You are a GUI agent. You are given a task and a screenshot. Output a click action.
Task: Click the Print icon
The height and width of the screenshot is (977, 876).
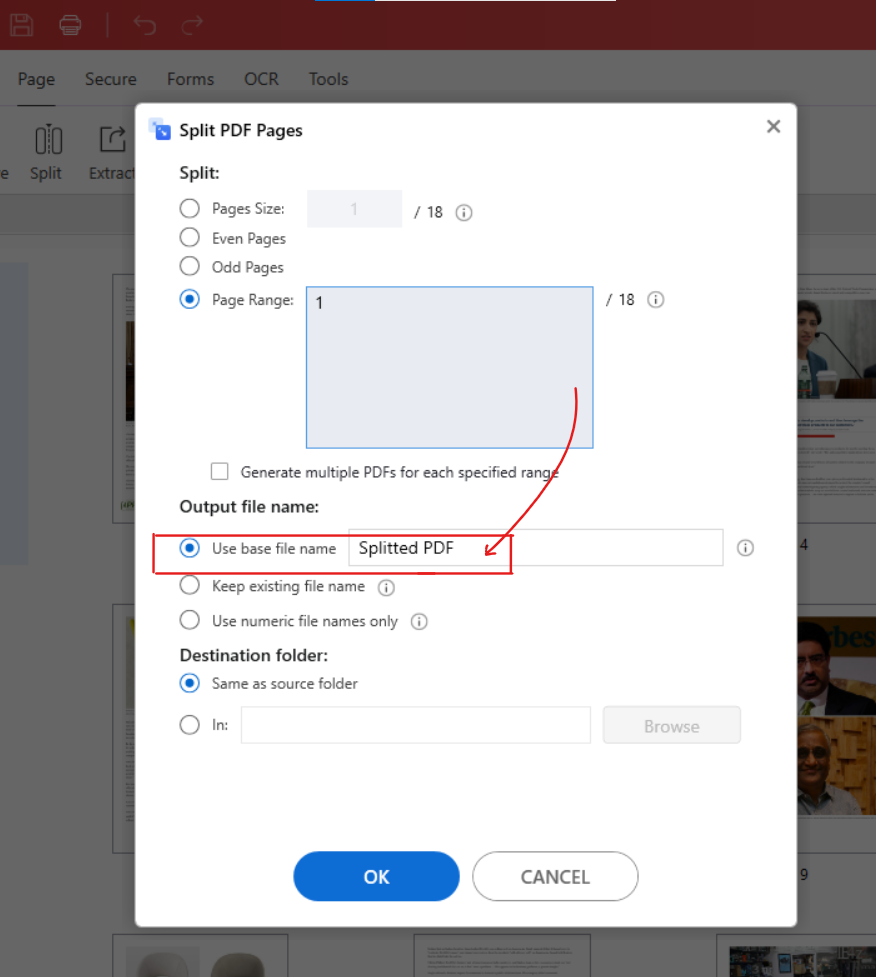pos(69,25)
